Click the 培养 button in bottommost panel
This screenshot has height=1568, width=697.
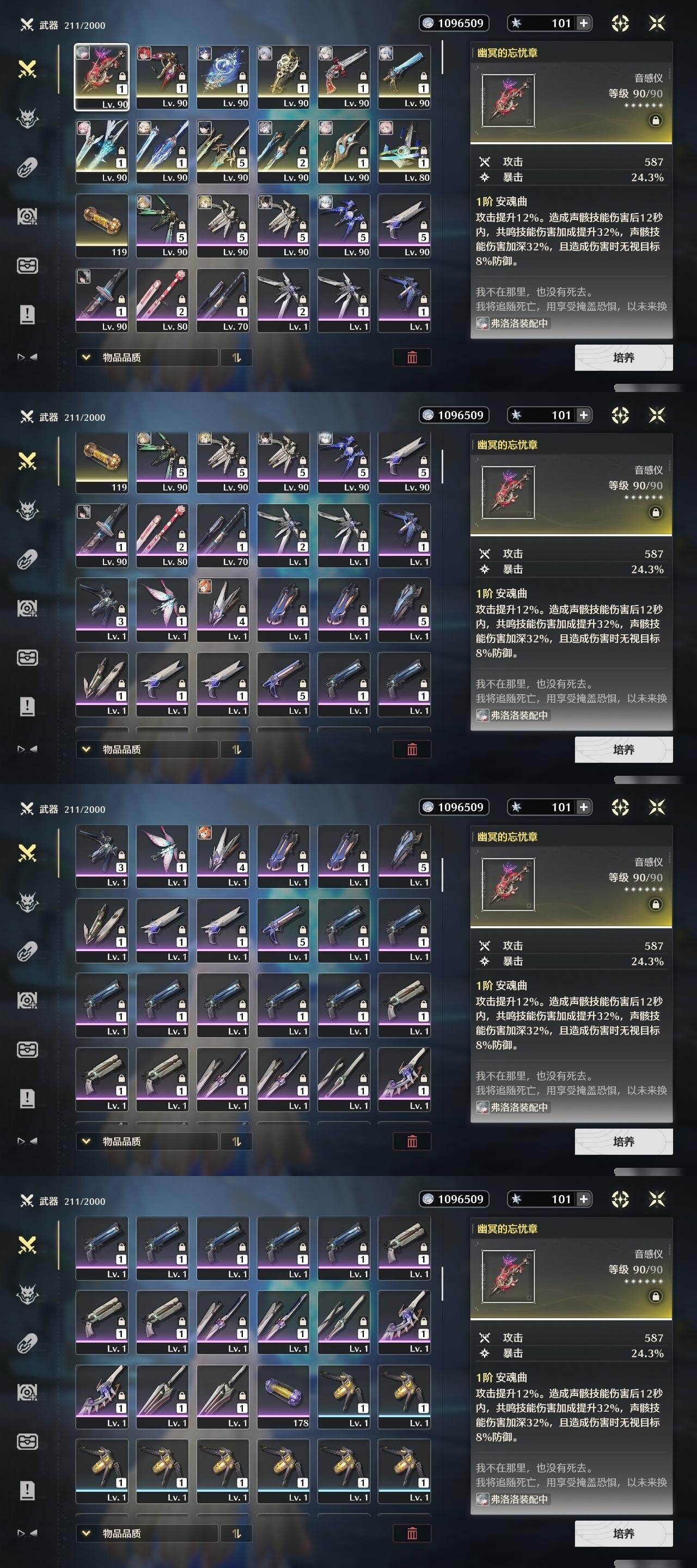[x=623, y=1533]
